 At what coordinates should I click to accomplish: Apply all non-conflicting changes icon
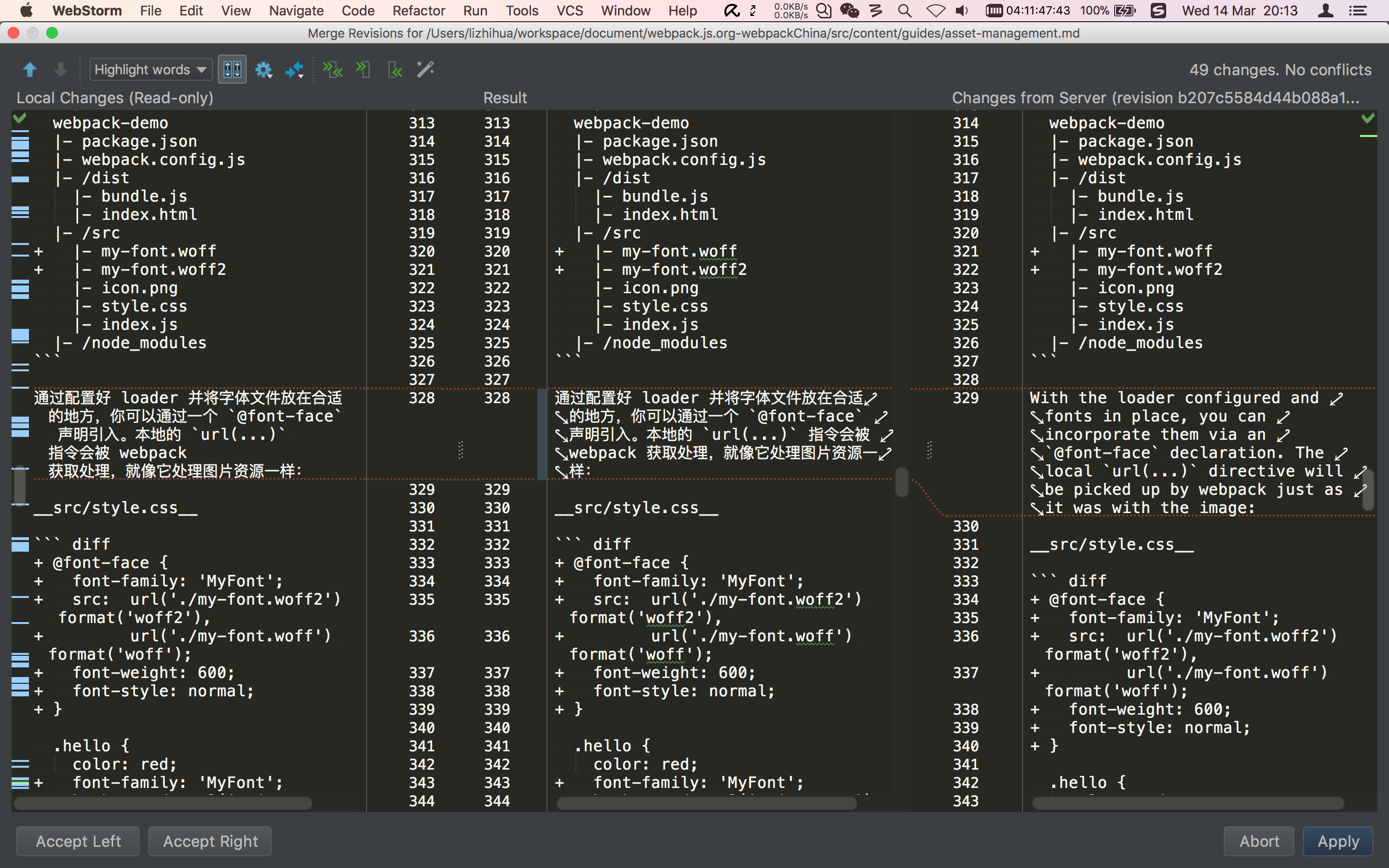333,69
